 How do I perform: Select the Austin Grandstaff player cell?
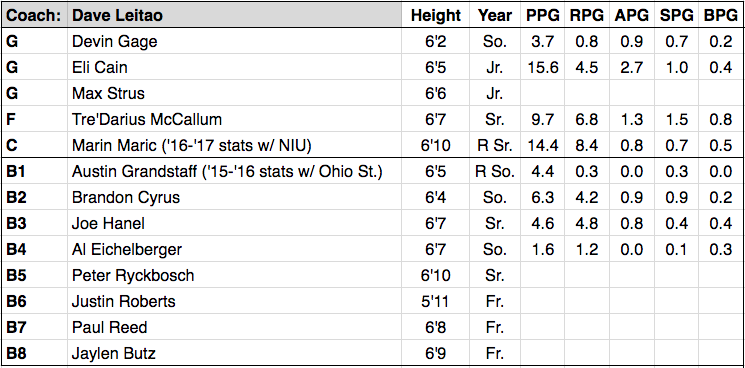tap(235, 171)
